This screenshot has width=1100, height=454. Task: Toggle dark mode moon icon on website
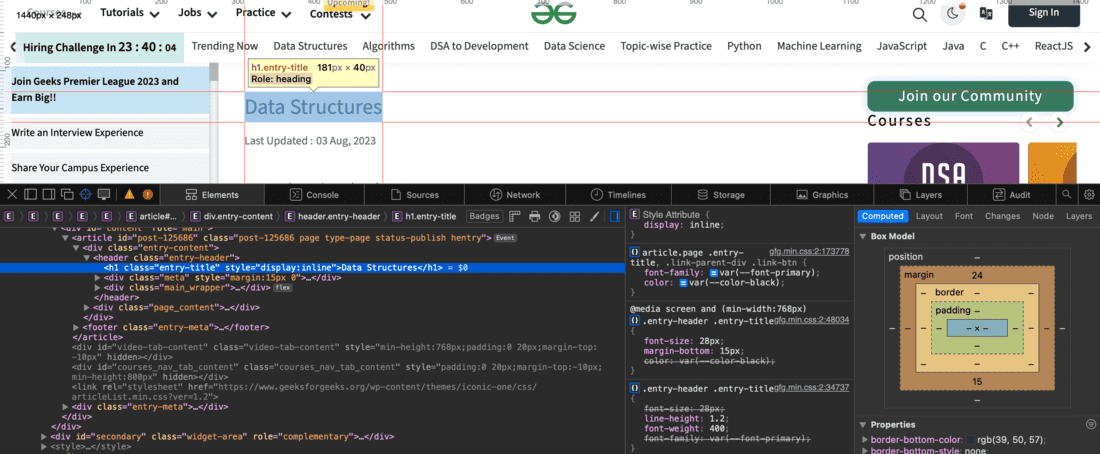tap(953, 13)
